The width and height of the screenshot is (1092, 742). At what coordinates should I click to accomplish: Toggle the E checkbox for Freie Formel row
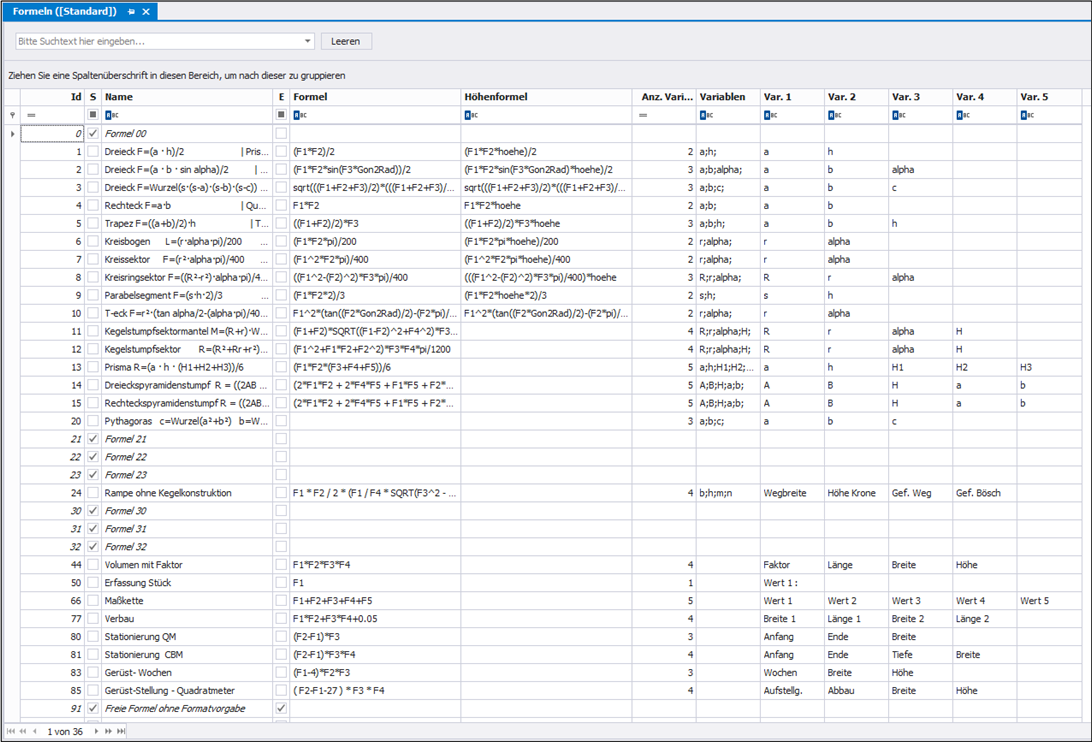(x=281, y=708)
